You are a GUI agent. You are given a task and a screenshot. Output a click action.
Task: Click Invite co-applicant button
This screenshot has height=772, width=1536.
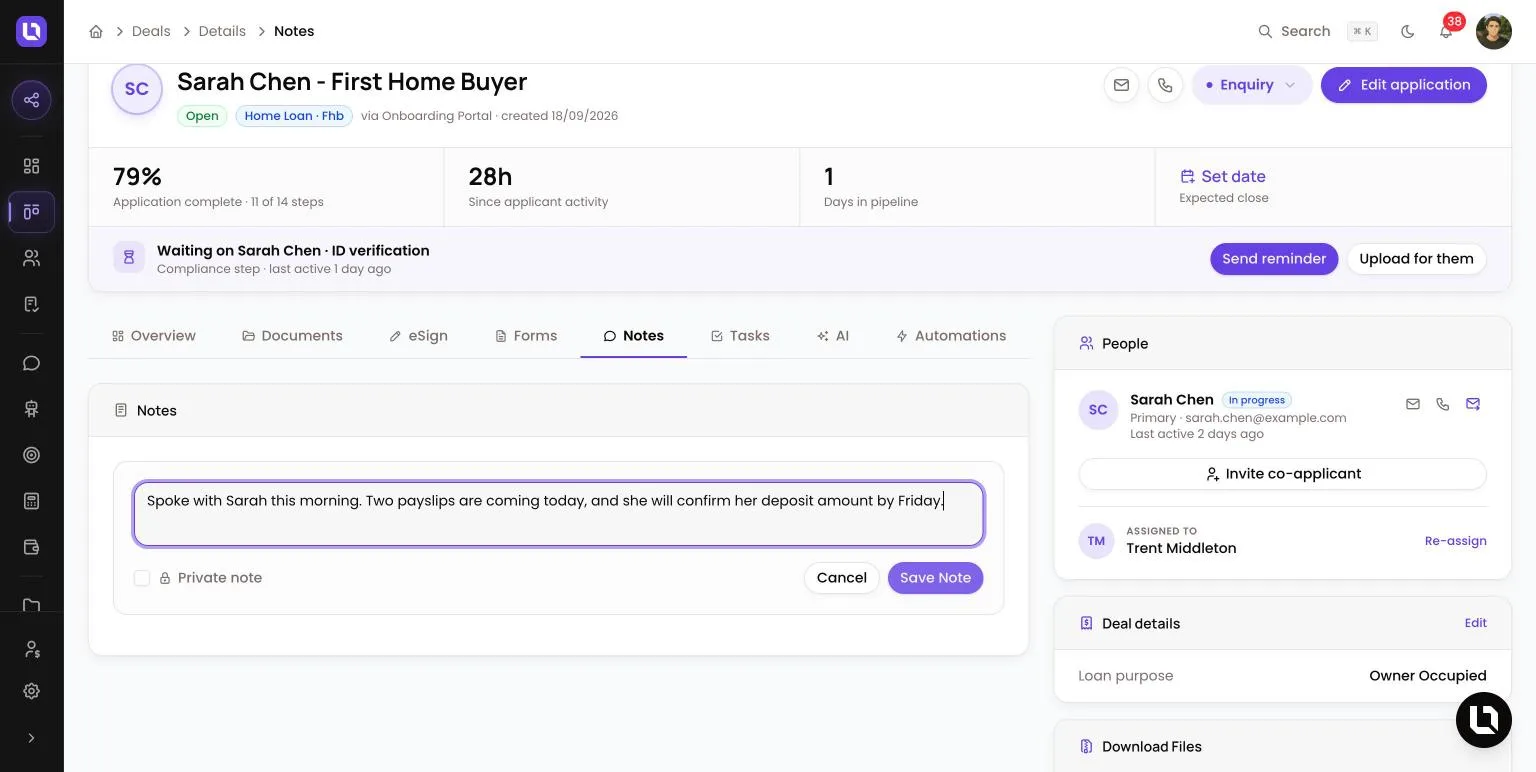(x=1282, y=474)
